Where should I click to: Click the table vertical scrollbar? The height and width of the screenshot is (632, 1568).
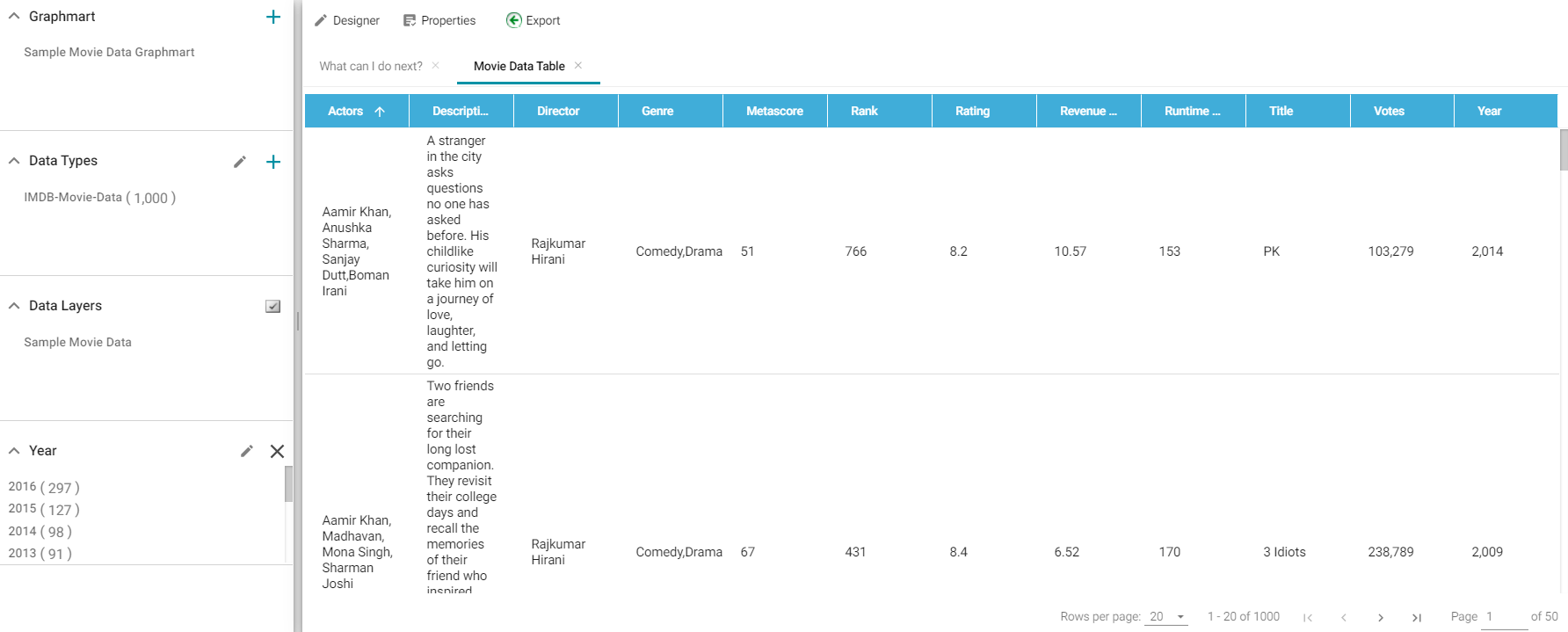[x=1564, y=149]
